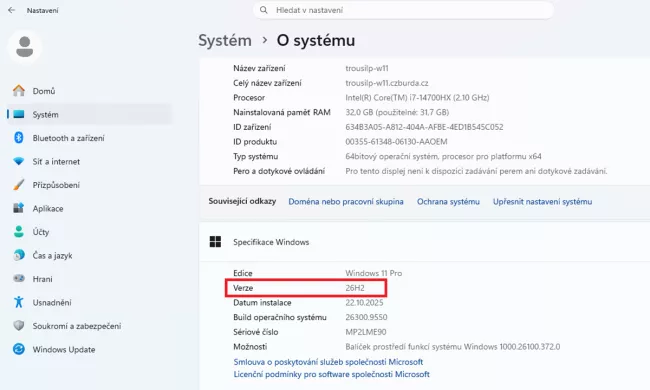Open the user profile avatar
Viewport: 650px width, 390px height.
point(24,46)
